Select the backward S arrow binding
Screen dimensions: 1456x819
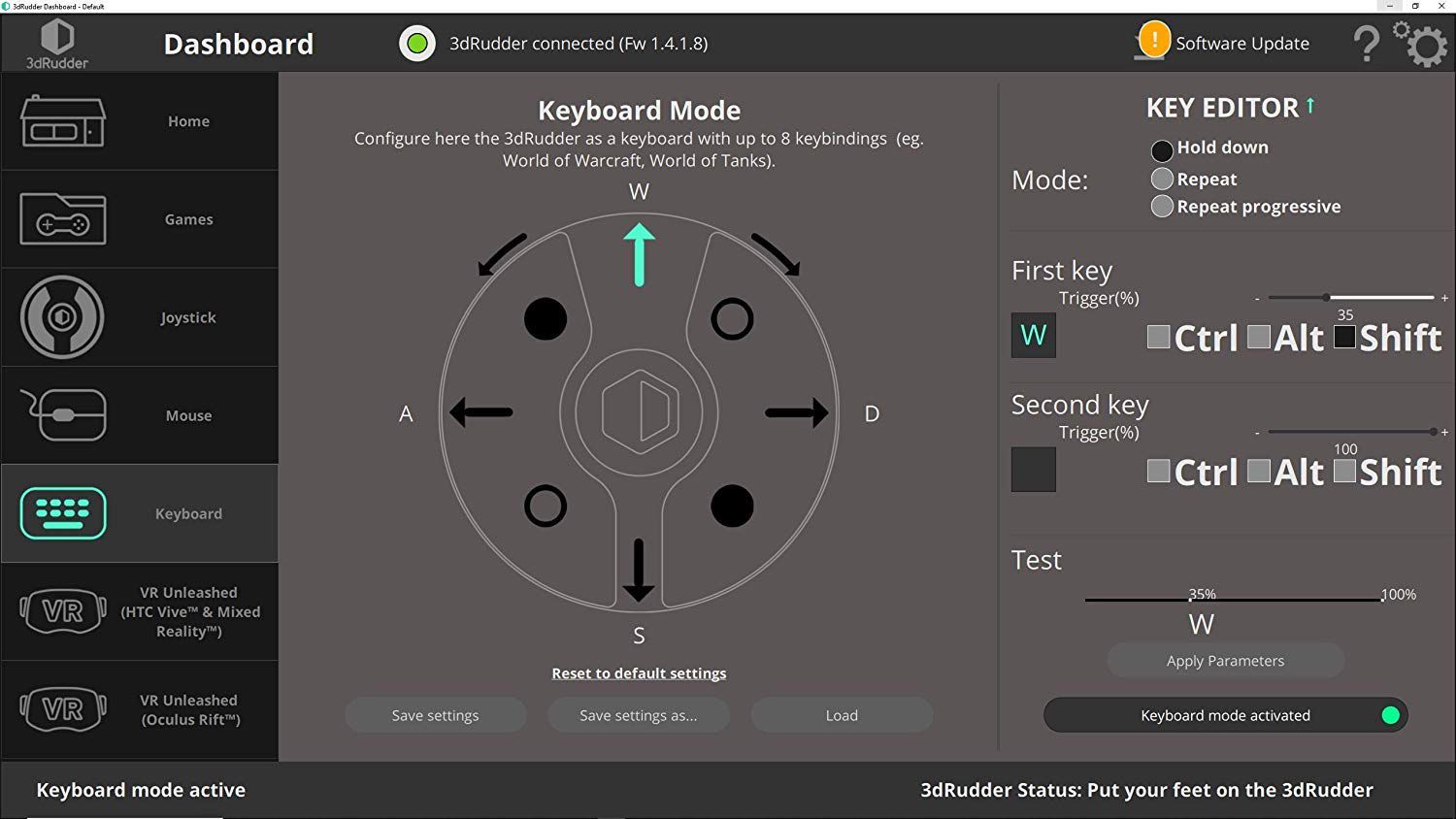(638, 571)
